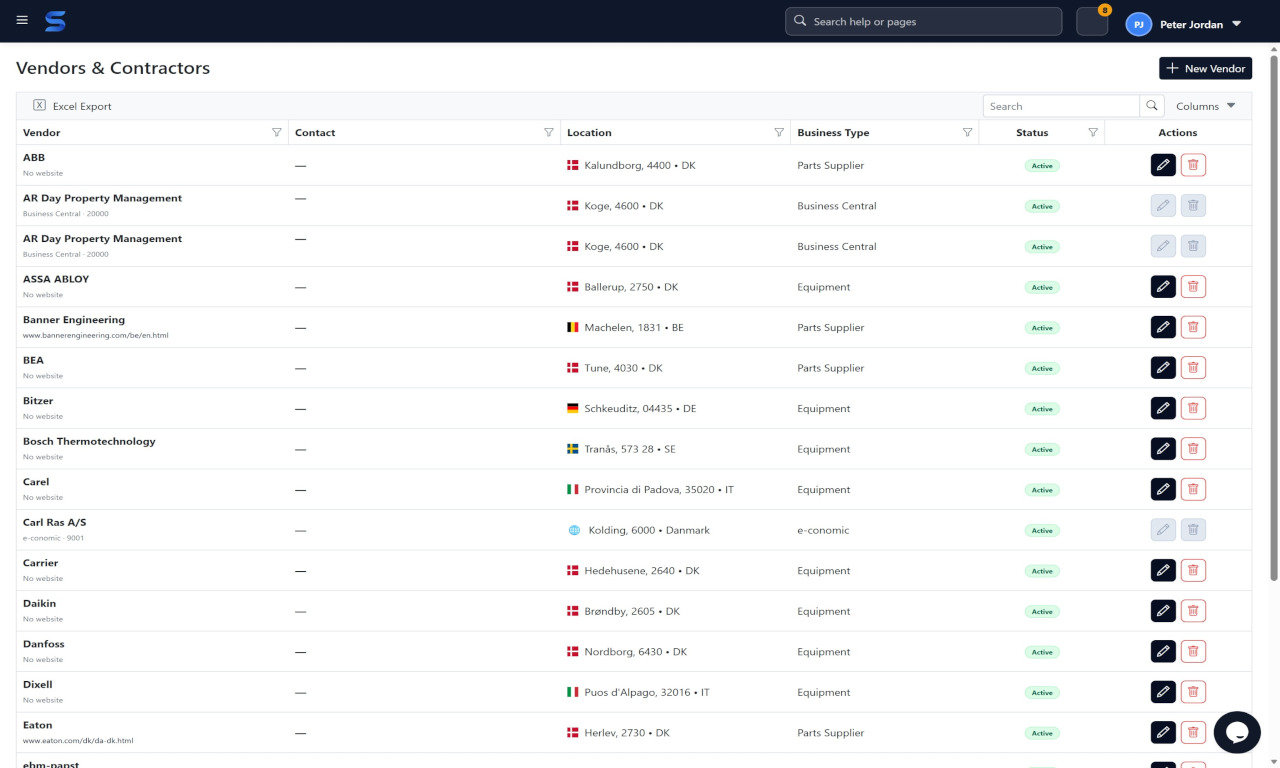Viewport: 1280px width, 768px height.
Task: Delete the ASSA ABLOY vendor
Action: 1193,287
